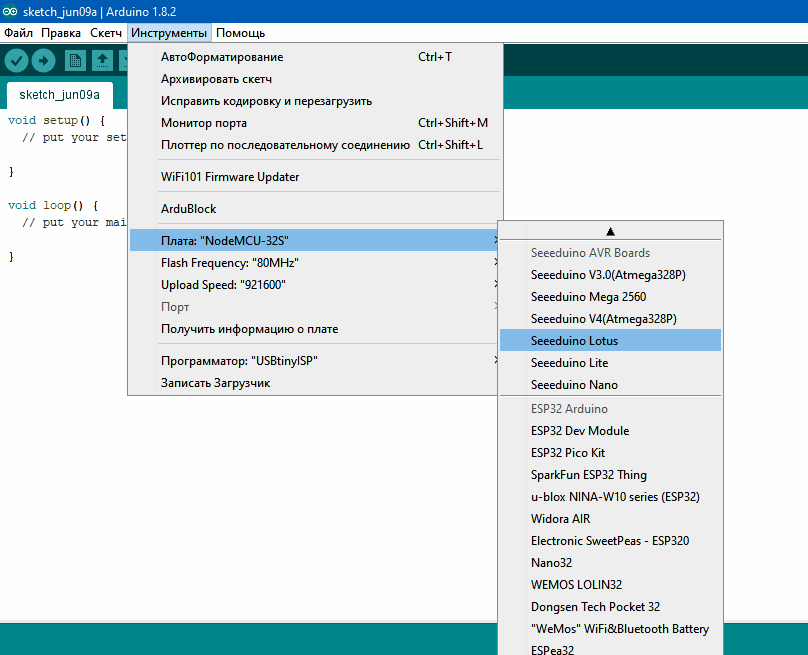Select the Seeeduino Lotus board

tap(574, 341)
